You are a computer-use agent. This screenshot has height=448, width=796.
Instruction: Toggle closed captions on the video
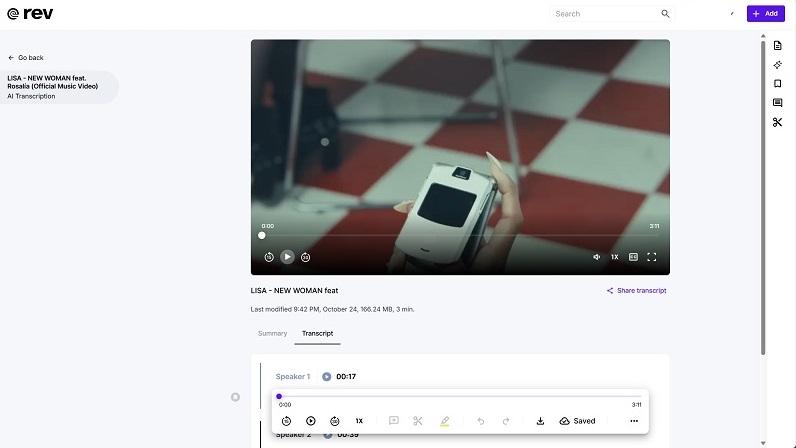pos(633,257)
